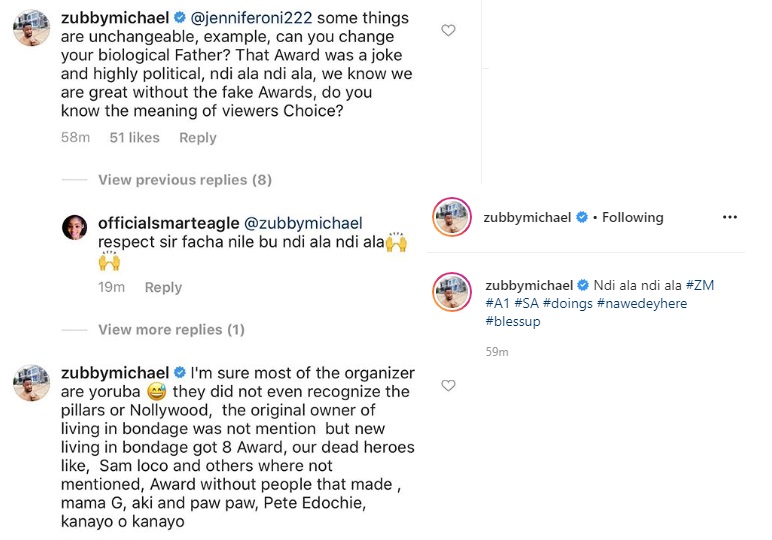
Task: Open the #blessup hashtag
Action: coord(517,321)
